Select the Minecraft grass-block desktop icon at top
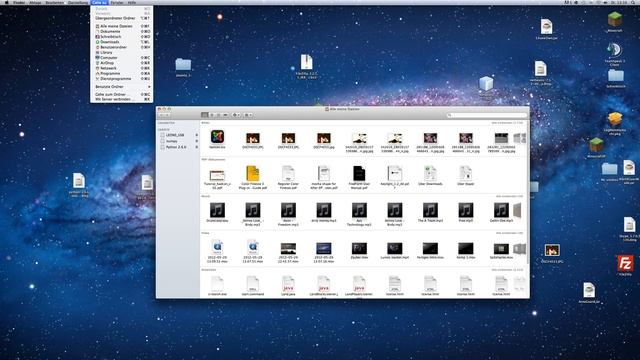 click(615, 19)
